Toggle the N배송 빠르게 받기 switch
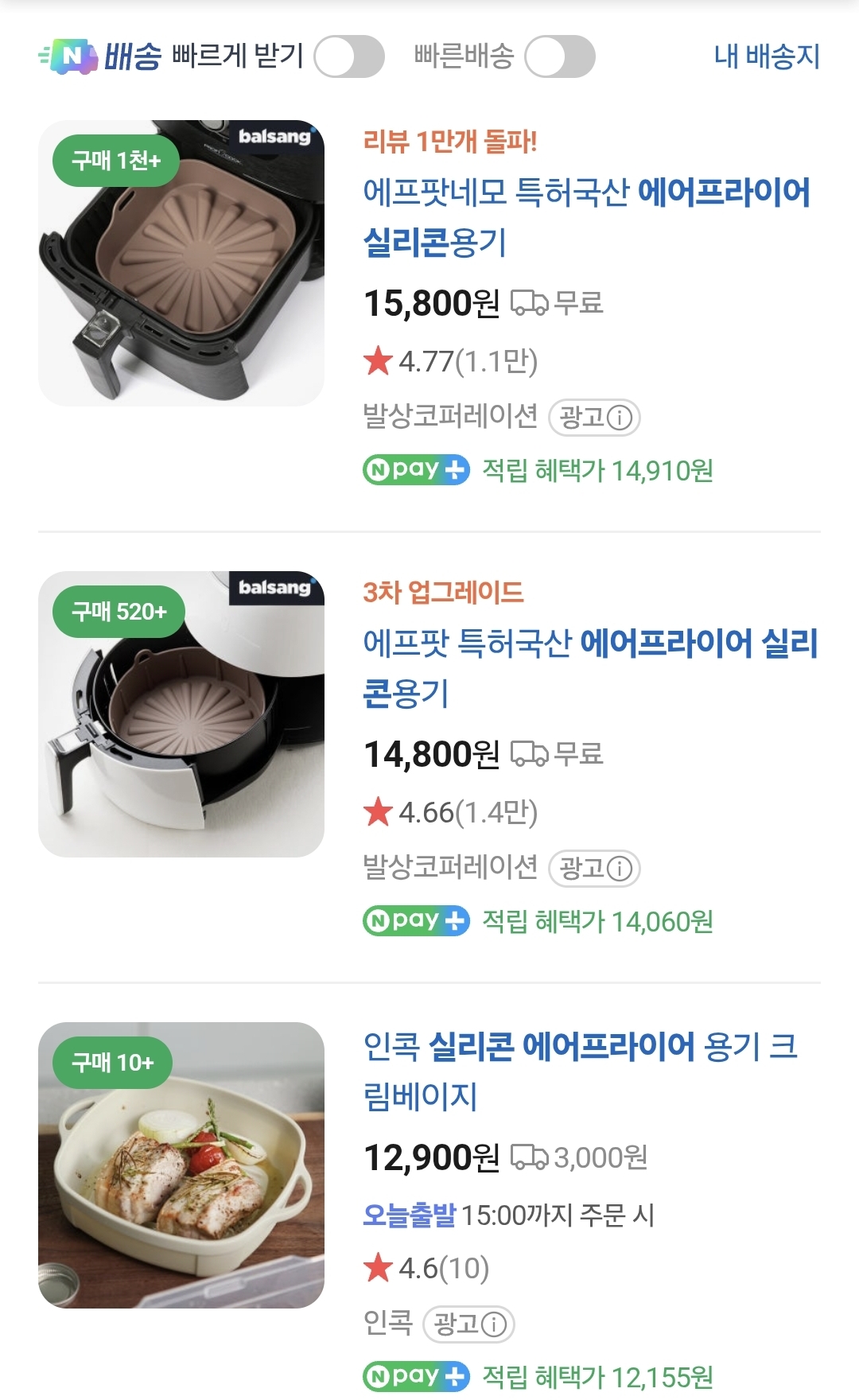 coord(349,56)
